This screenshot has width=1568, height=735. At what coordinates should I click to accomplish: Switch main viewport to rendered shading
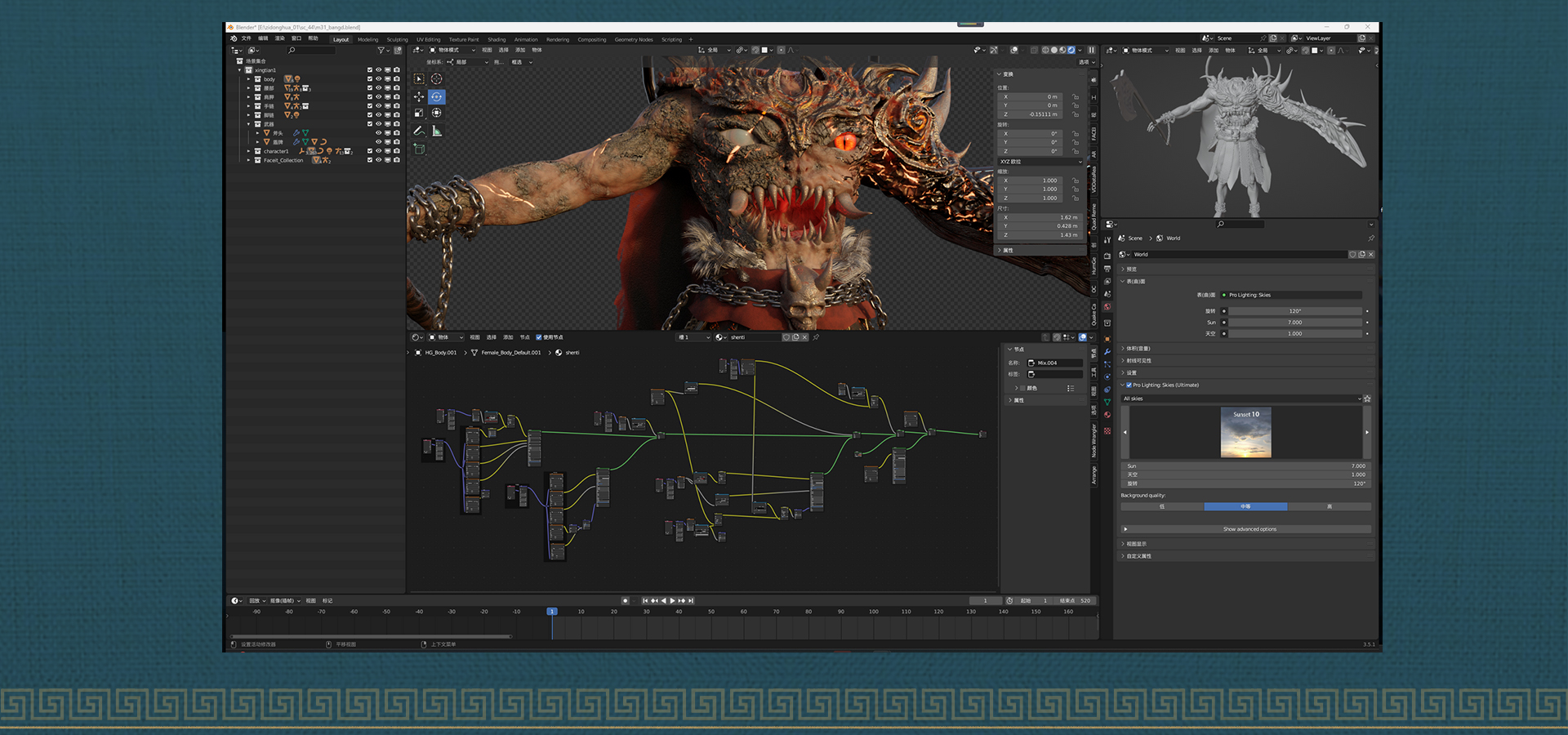[1071, 50]
